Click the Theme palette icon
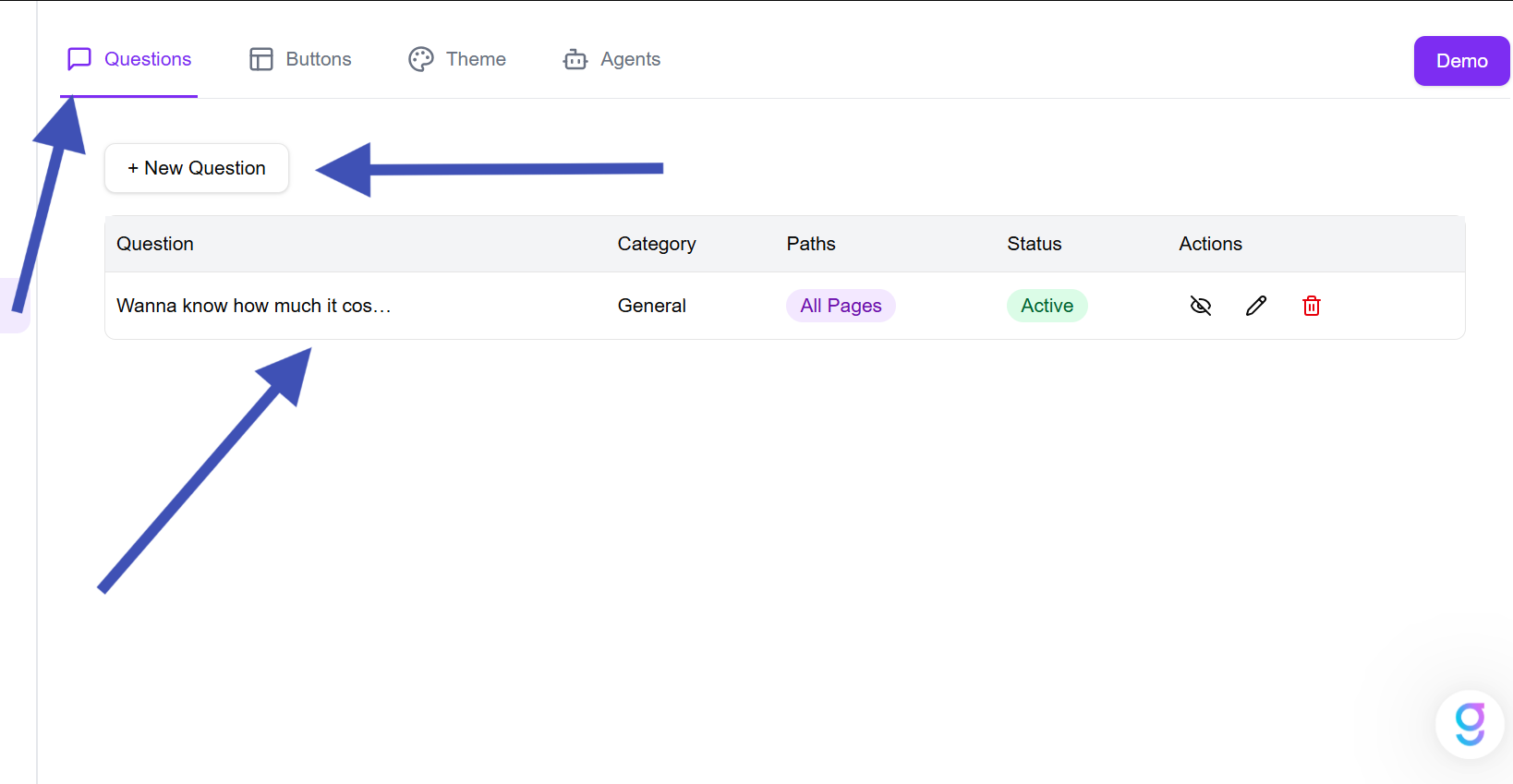The image size is (1513, 784). click(x=421, y=59)
